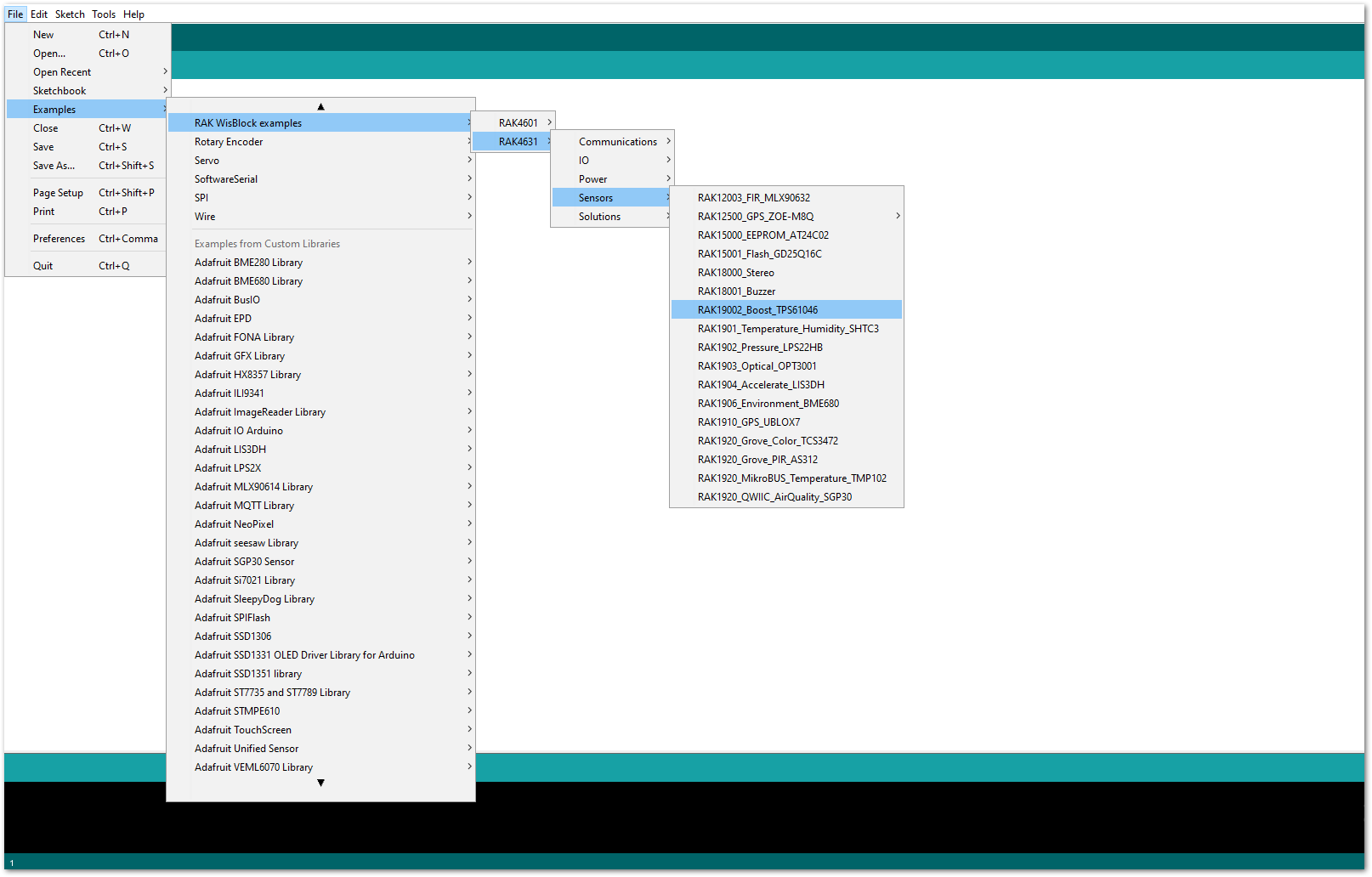Open Adafruit NeoPixel examples

pyautogui.click(x=320, y=524)
